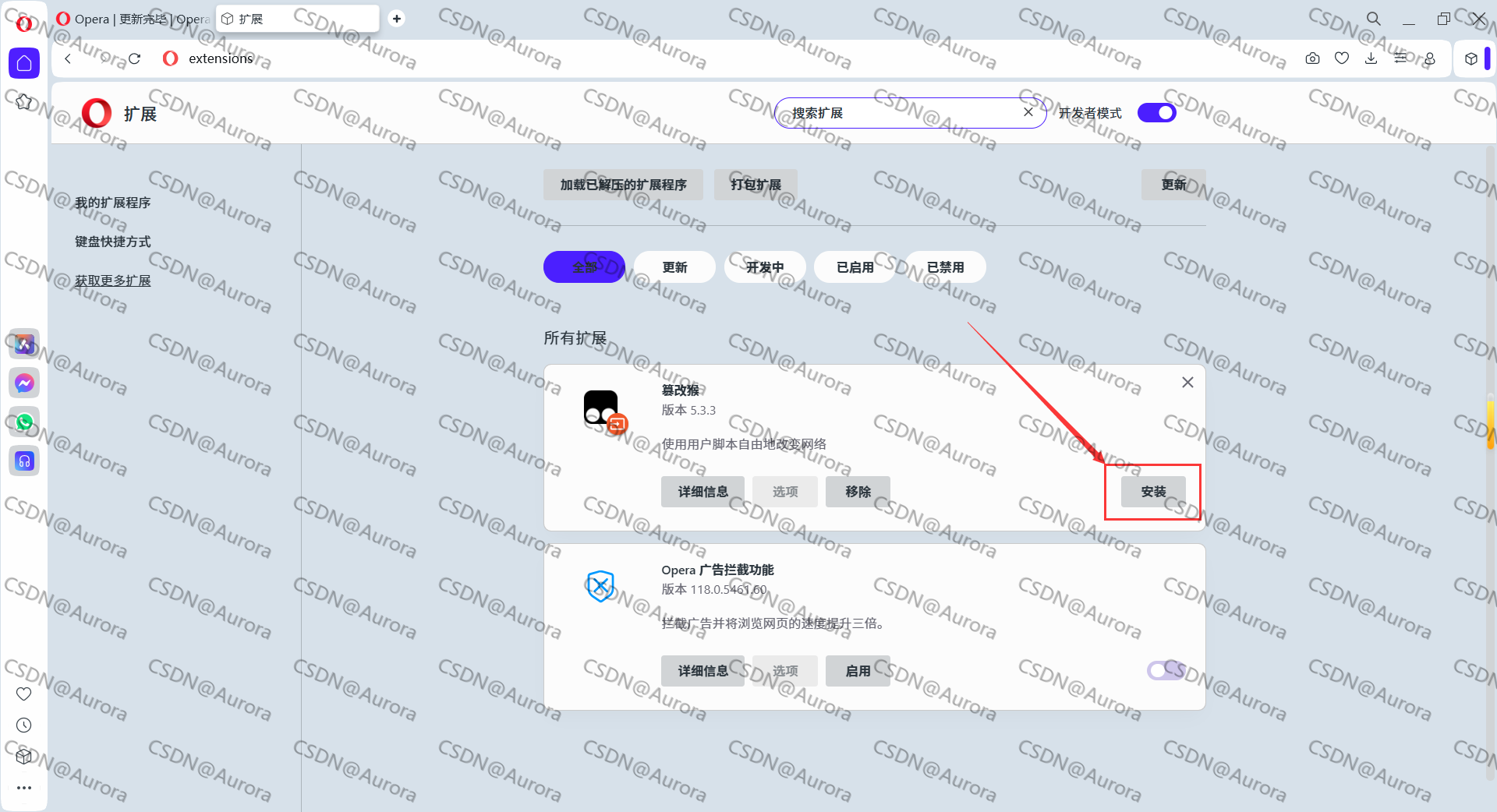Follow the 获取更多扩展 link
1497x812 pixels.
[x=113, y=281]
